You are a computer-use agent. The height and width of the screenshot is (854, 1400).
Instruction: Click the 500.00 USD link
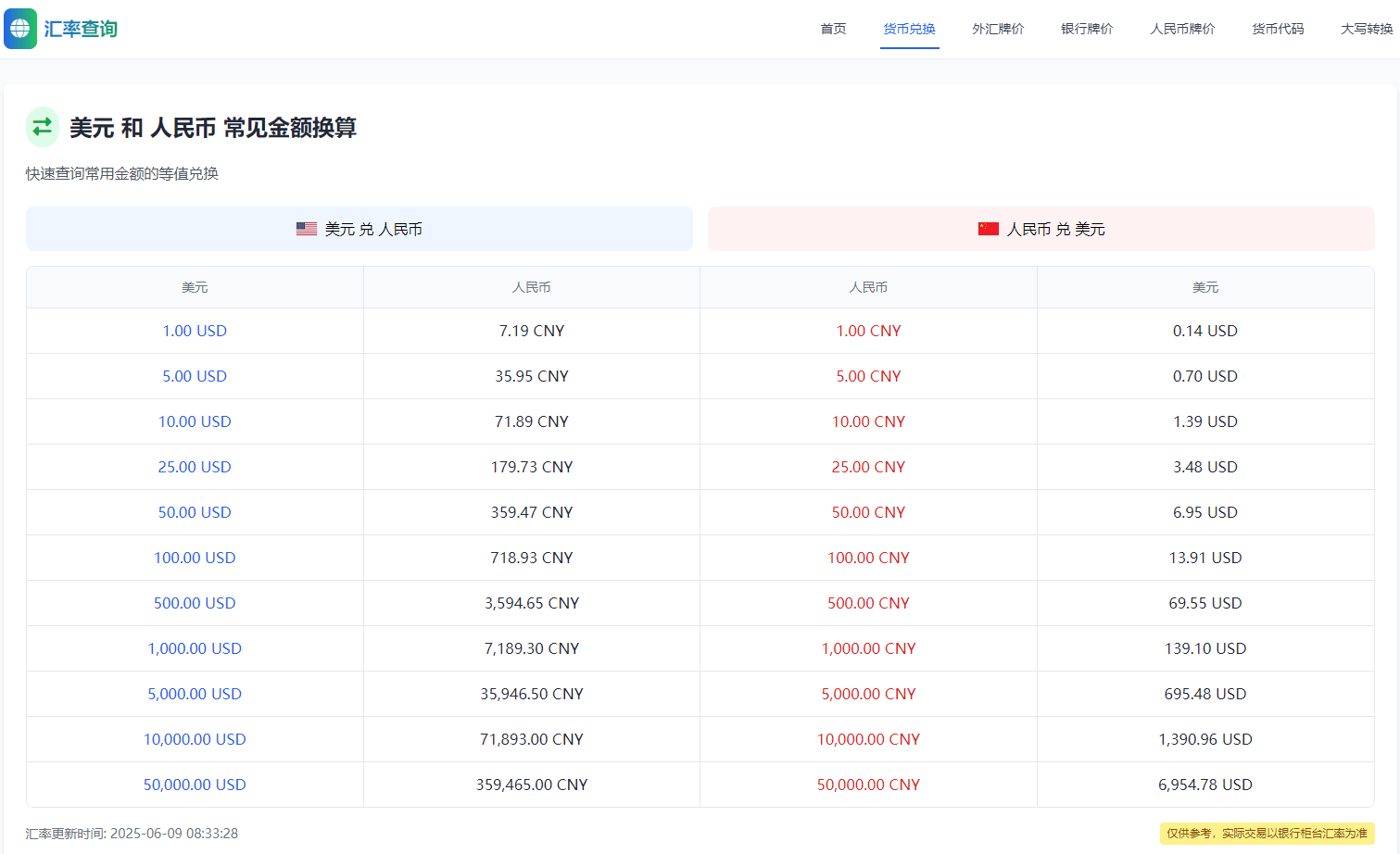tap(195, 603)
